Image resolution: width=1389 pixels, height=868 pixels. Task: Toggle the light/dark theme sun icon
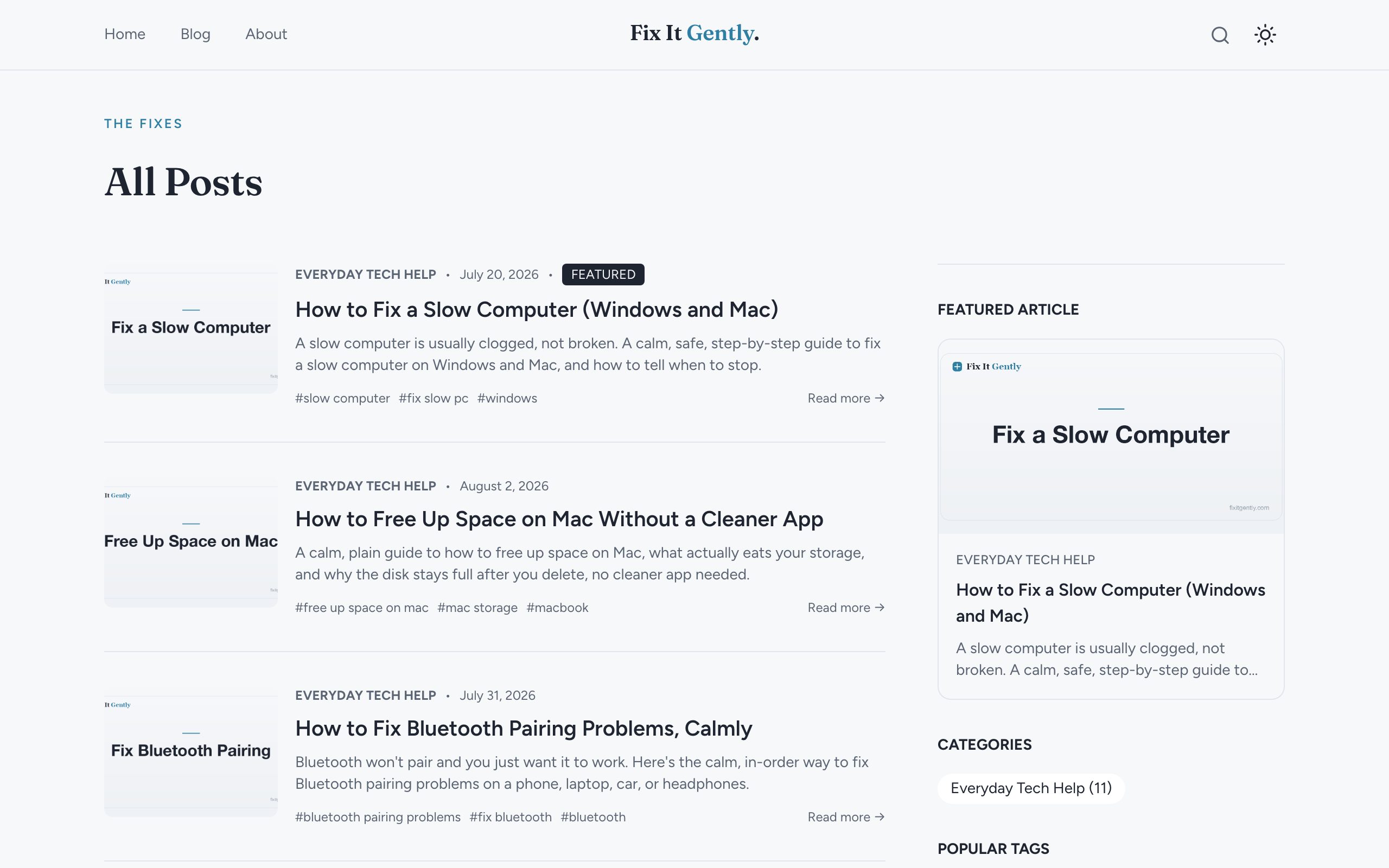(x=1265, y=35)
